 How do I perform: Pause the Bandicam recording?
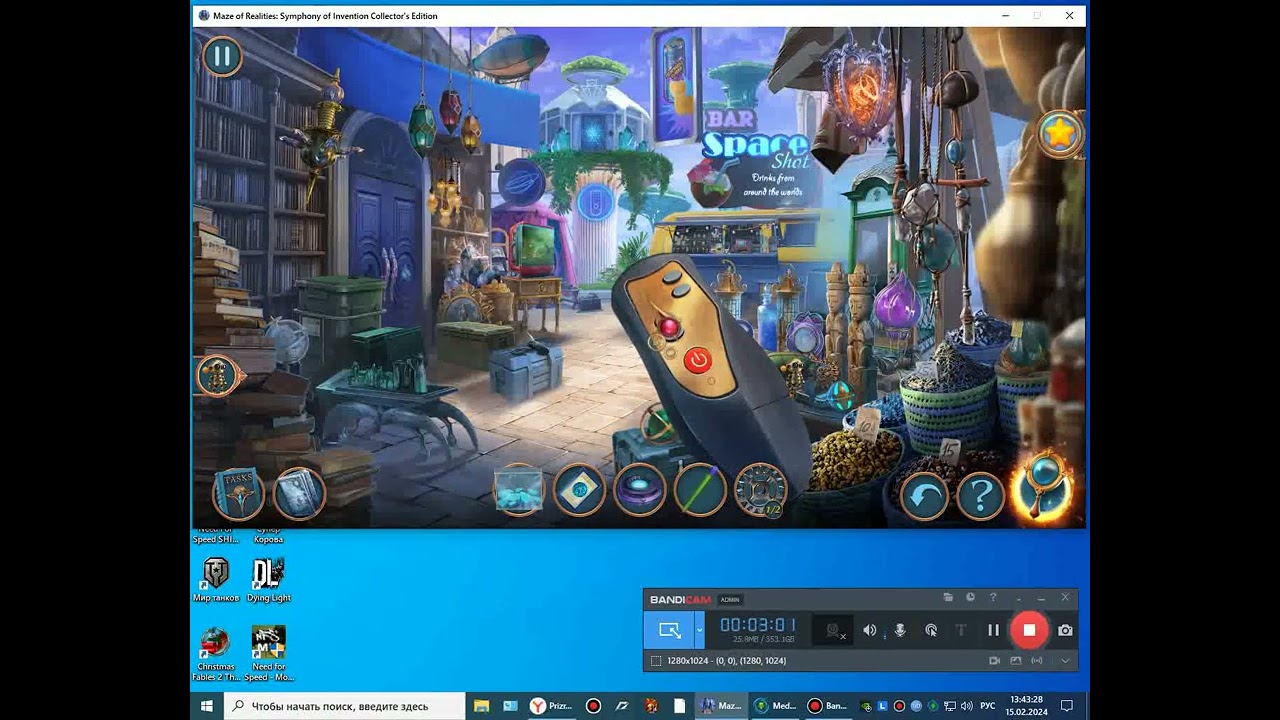pos(993,630)
